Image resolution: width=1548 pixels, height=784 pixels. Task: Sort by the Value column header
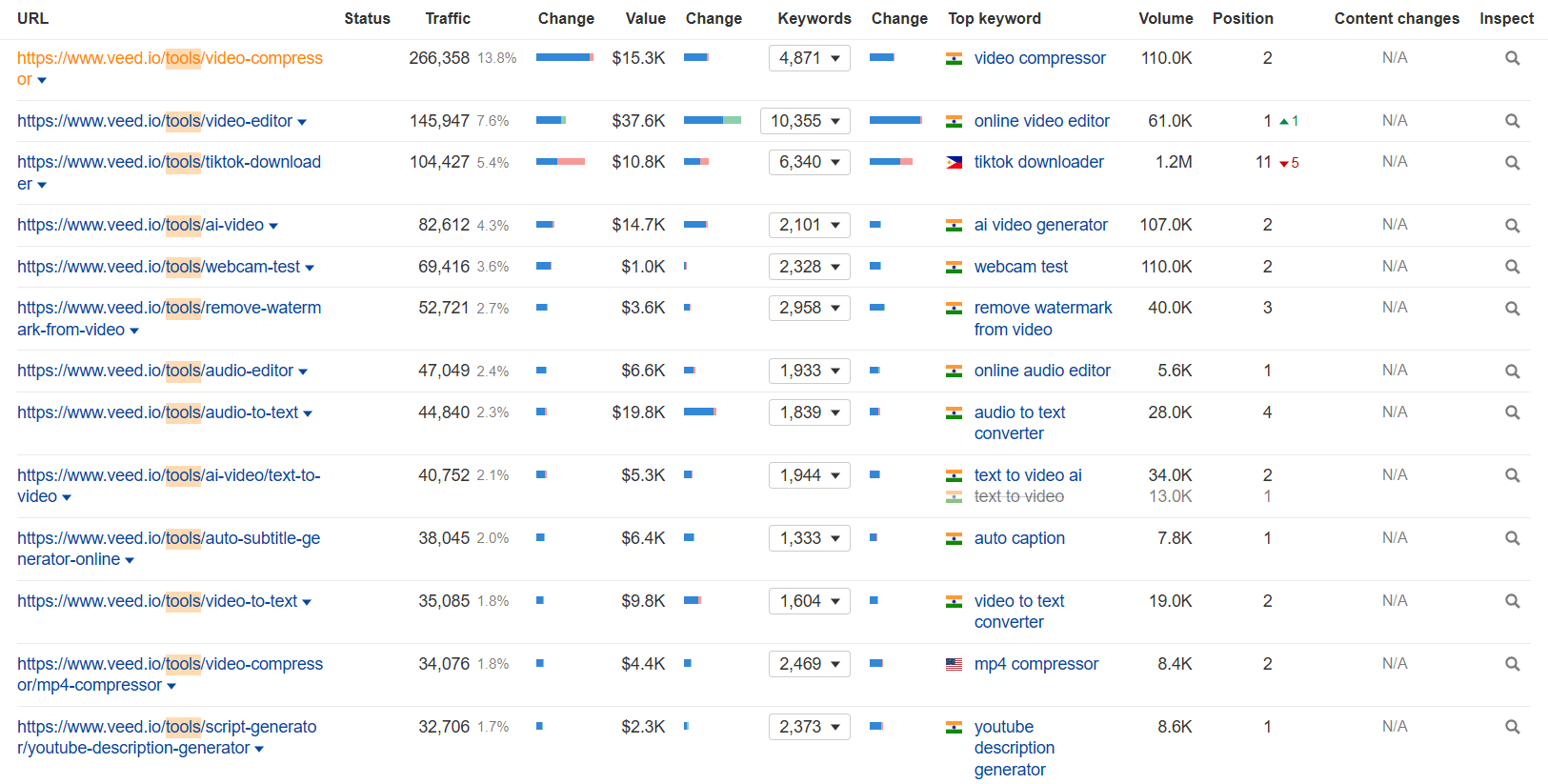tap(645, 18)
